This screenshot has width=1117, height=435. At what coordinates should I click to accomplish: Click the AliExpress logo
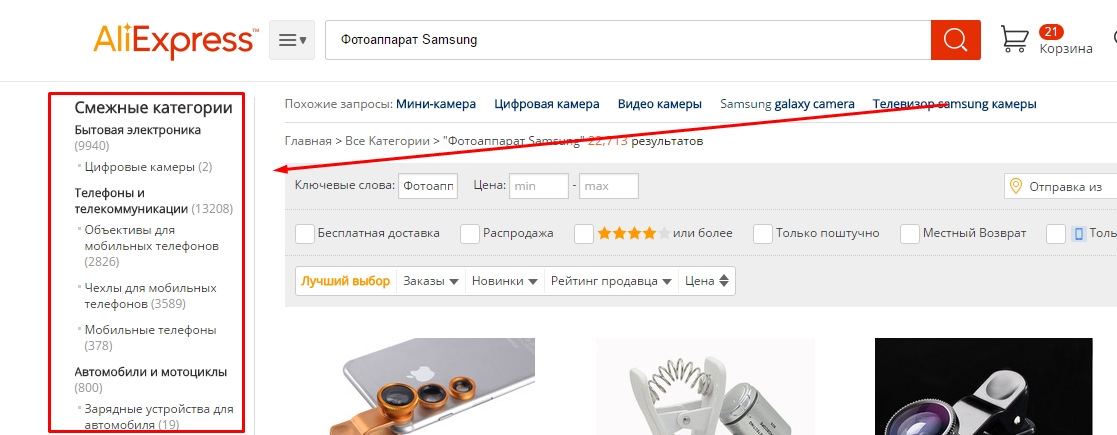[x=175, y=41]
